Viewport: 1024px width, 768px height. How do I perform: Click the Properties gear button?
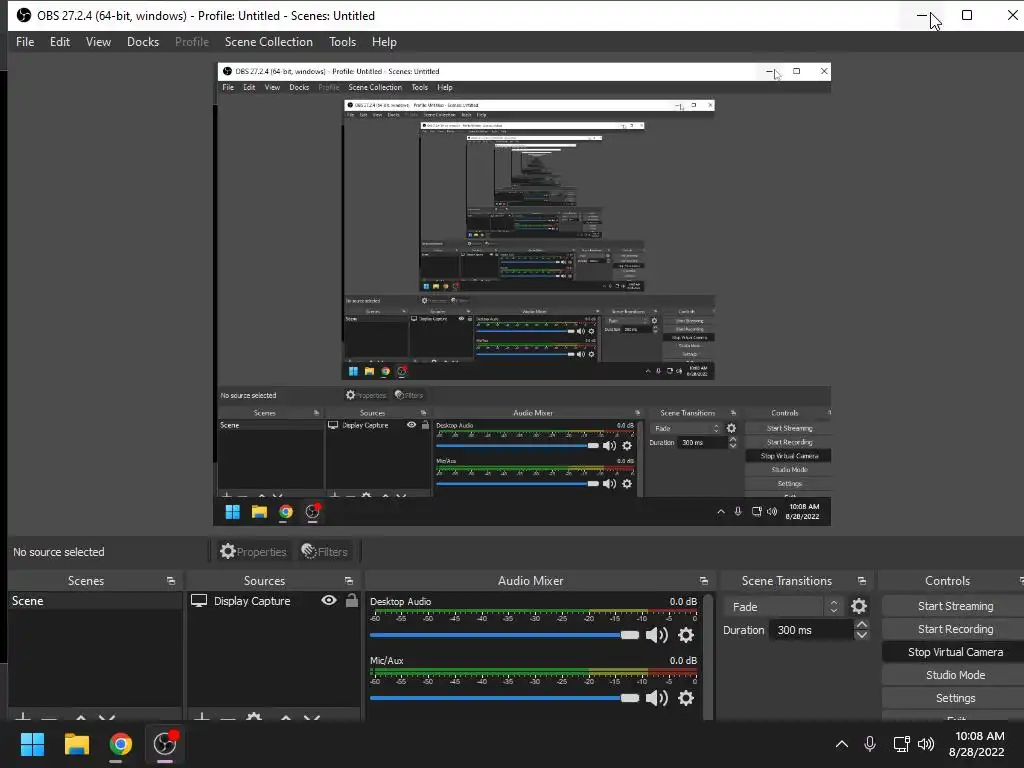(253, 552)
